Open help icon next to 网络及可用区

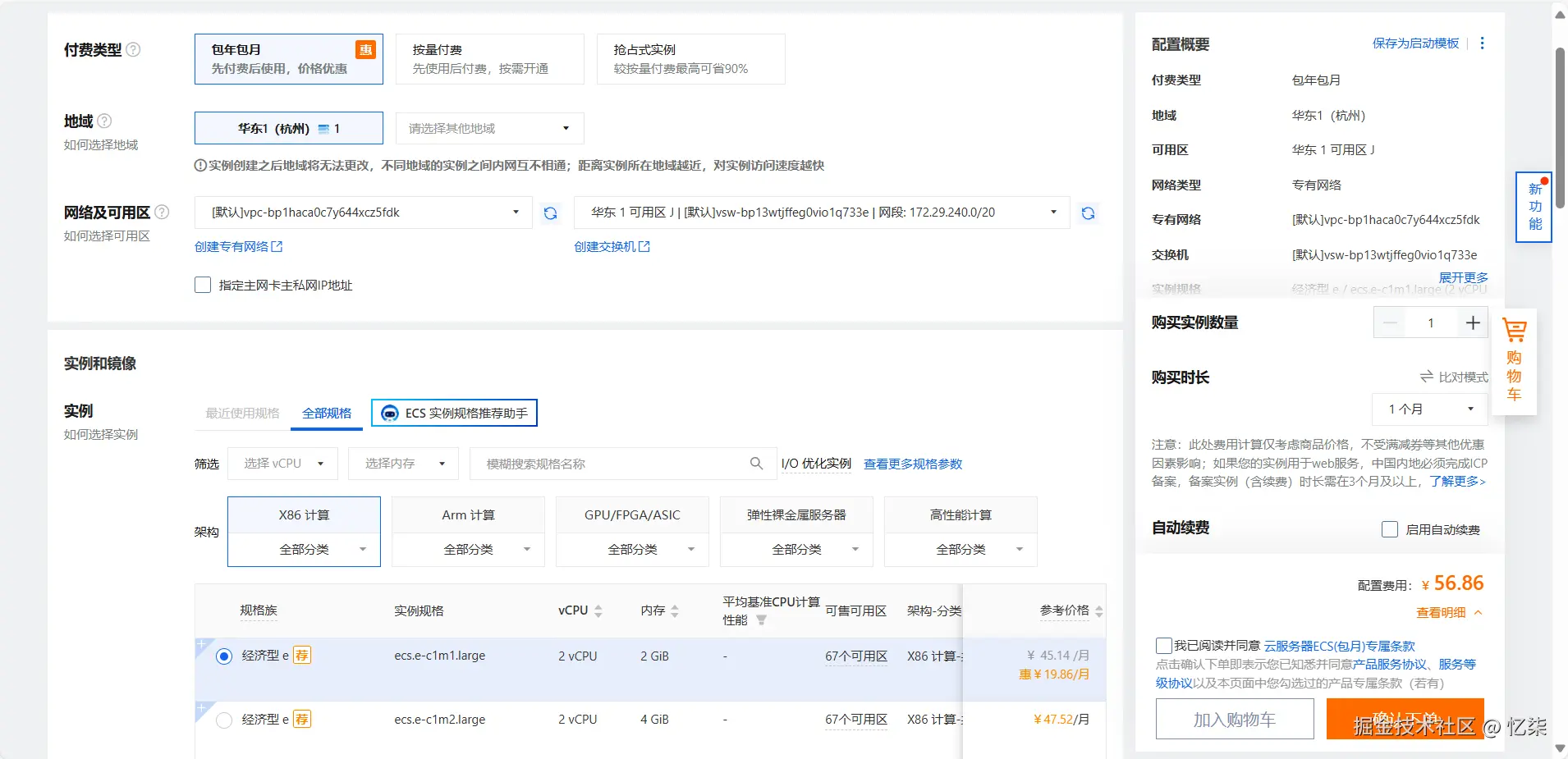point(162,212)
